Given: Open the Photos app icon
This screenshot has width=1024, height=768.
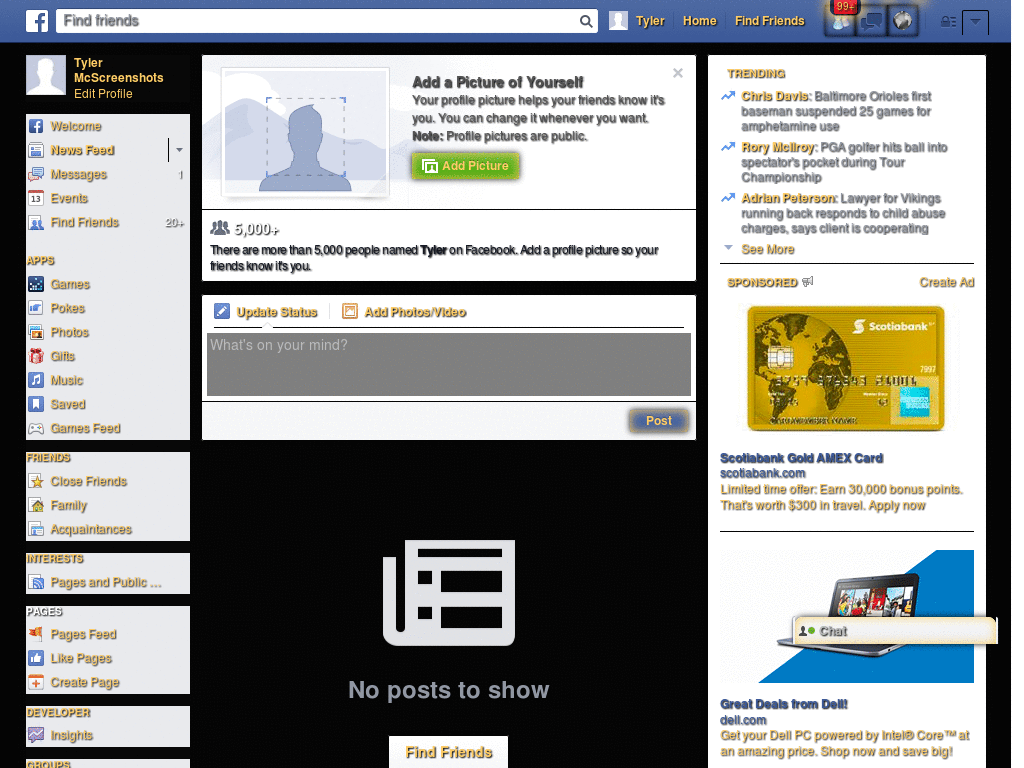Looking at the screenshot, I should click(36, 332).
